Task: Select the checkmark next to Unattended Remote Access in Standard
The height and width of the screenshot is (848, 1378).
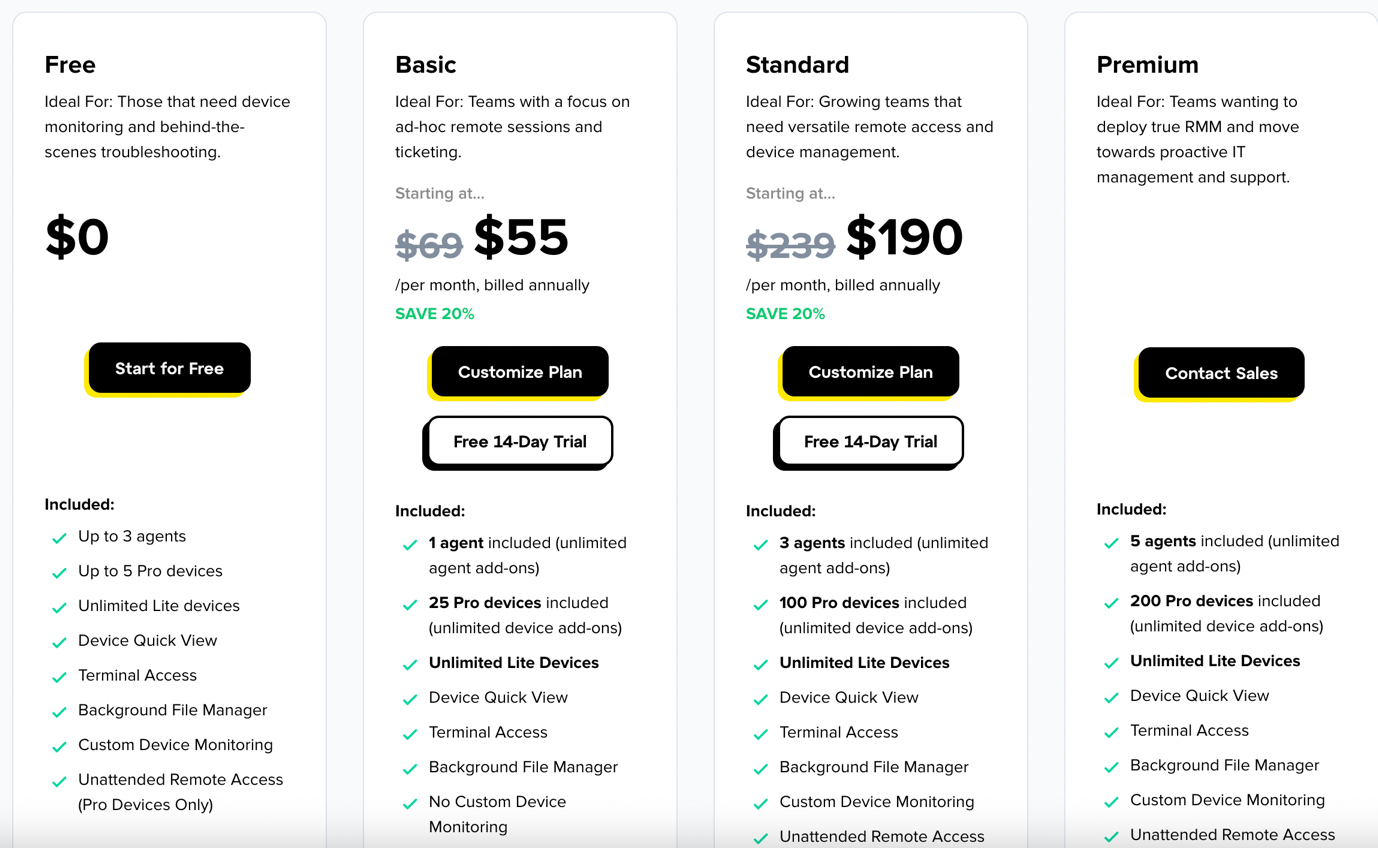Action: (x=760, y=837)
